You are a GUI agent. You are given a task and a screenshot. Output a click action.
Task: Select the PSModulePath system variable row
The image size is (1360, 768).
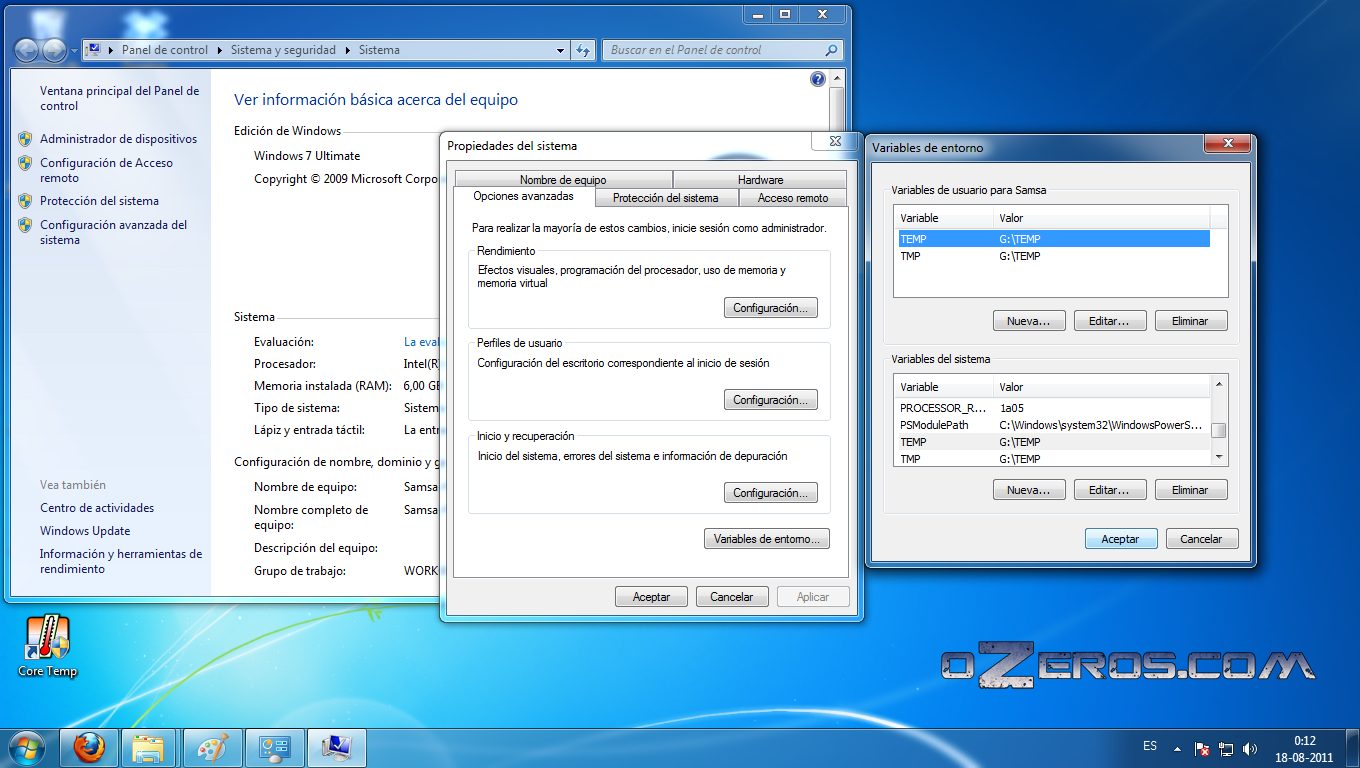[1053, 425]
